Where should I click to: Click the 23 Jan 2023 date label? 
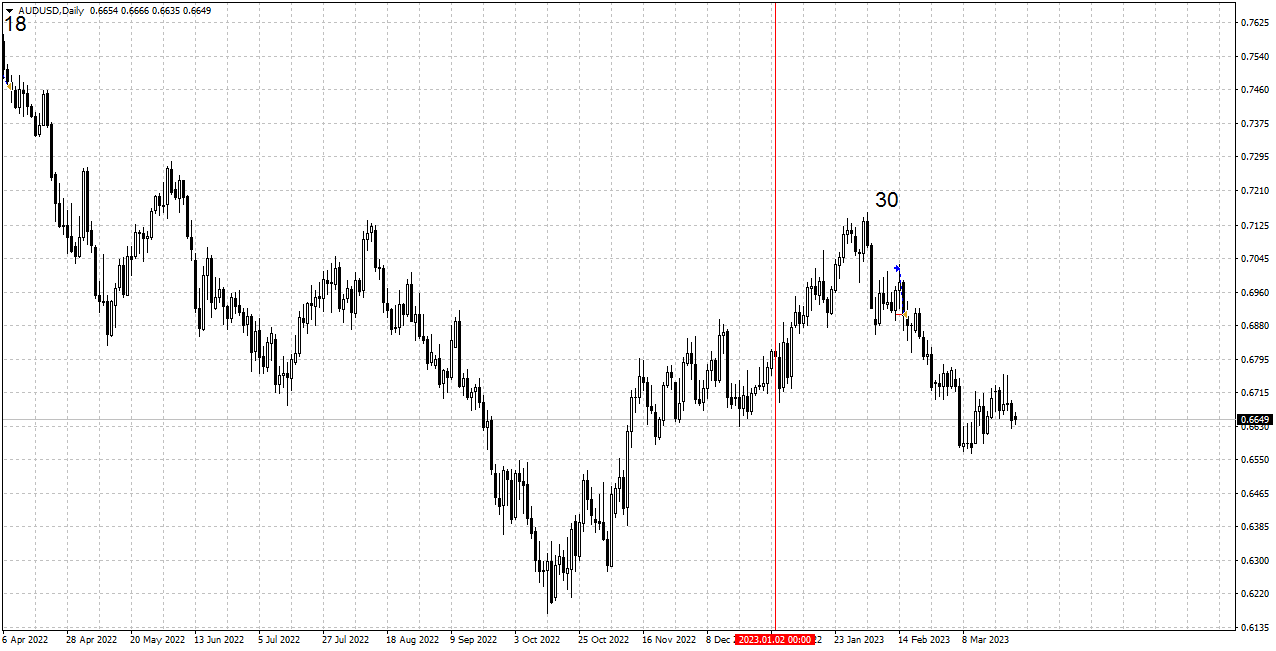(x=860, y=639)
